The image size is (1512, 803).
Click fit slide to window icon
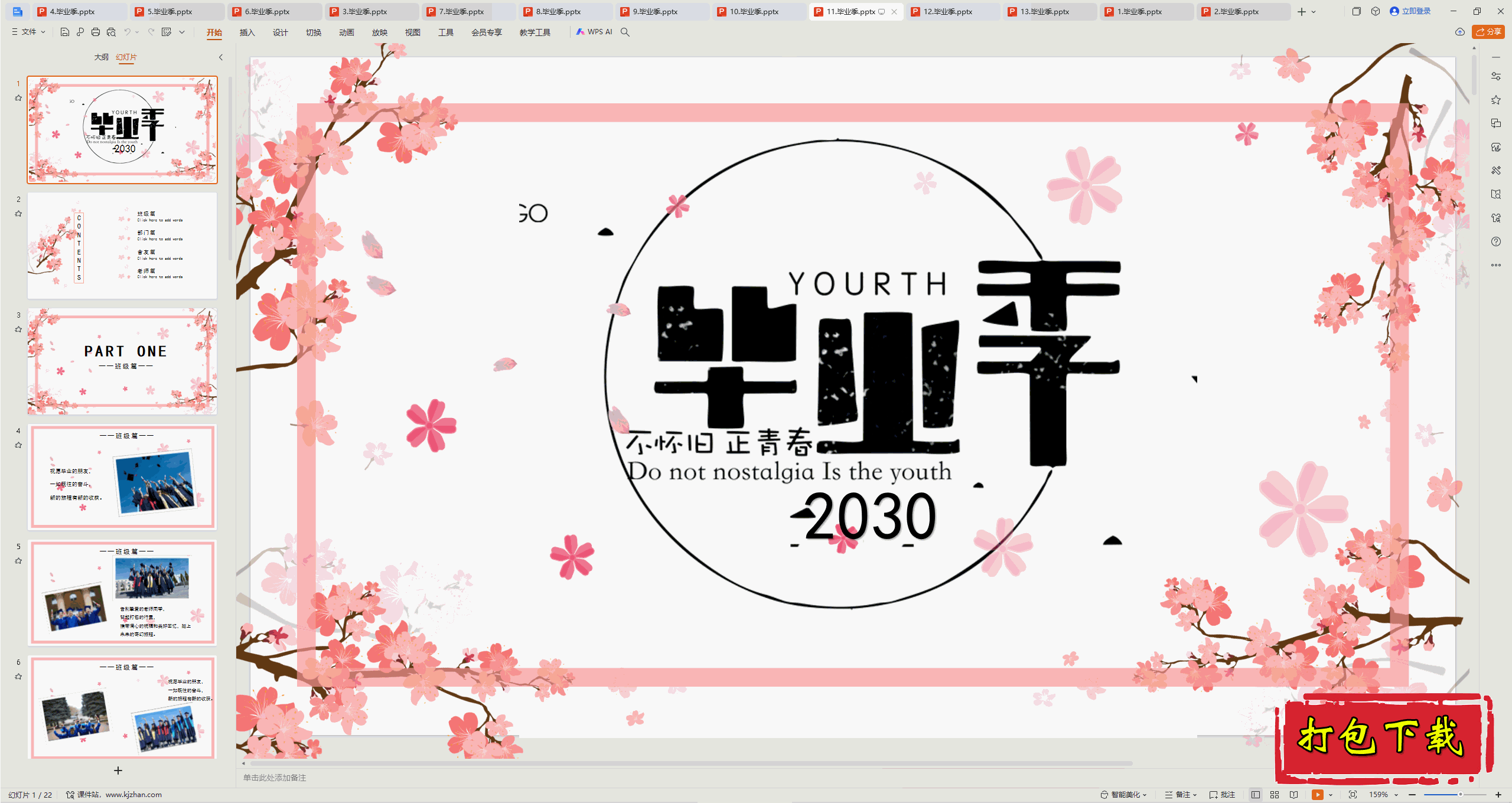click(x=1353, y=795)
